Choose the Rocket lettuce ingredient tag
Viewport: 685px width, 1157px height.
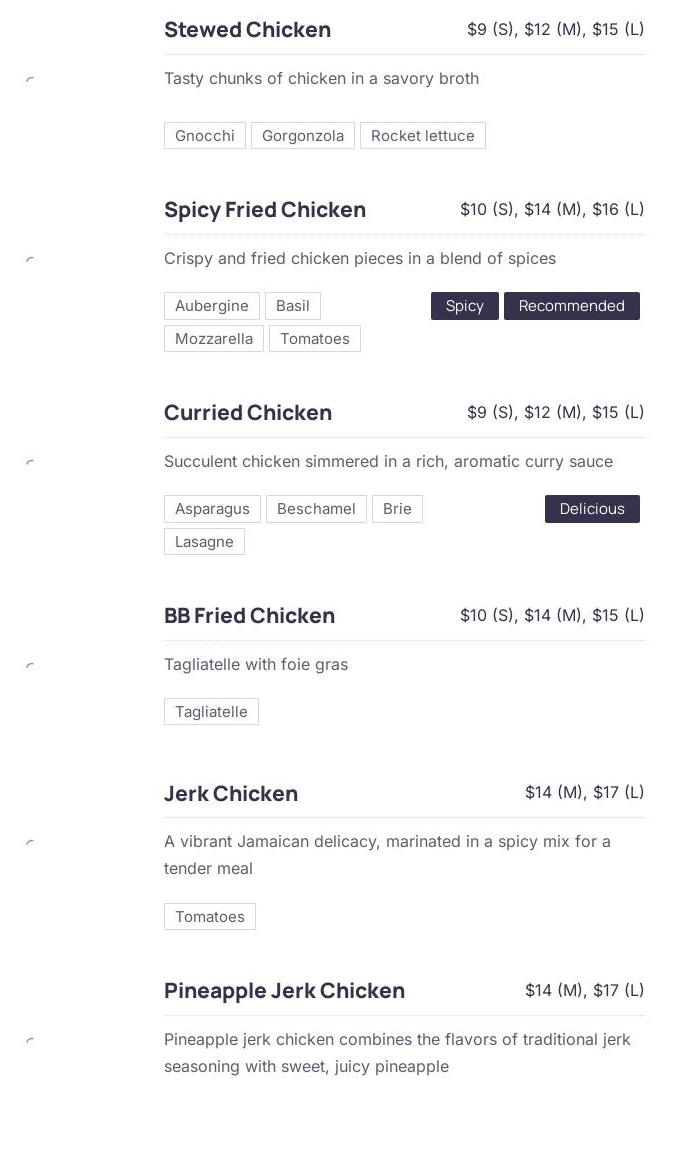point(422,136)
